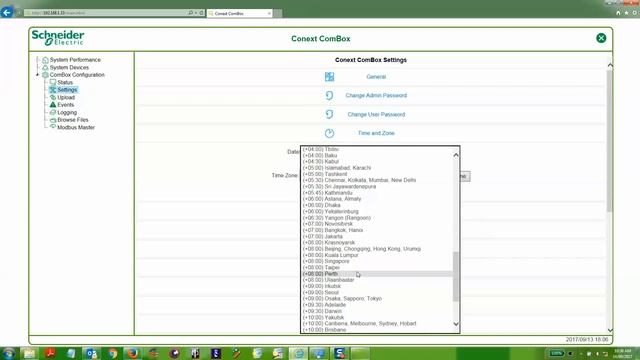This screenshot has height=360, width=640.
Task: Open Change User Password link
Action: pyautogui.click(x=376, y=114)
